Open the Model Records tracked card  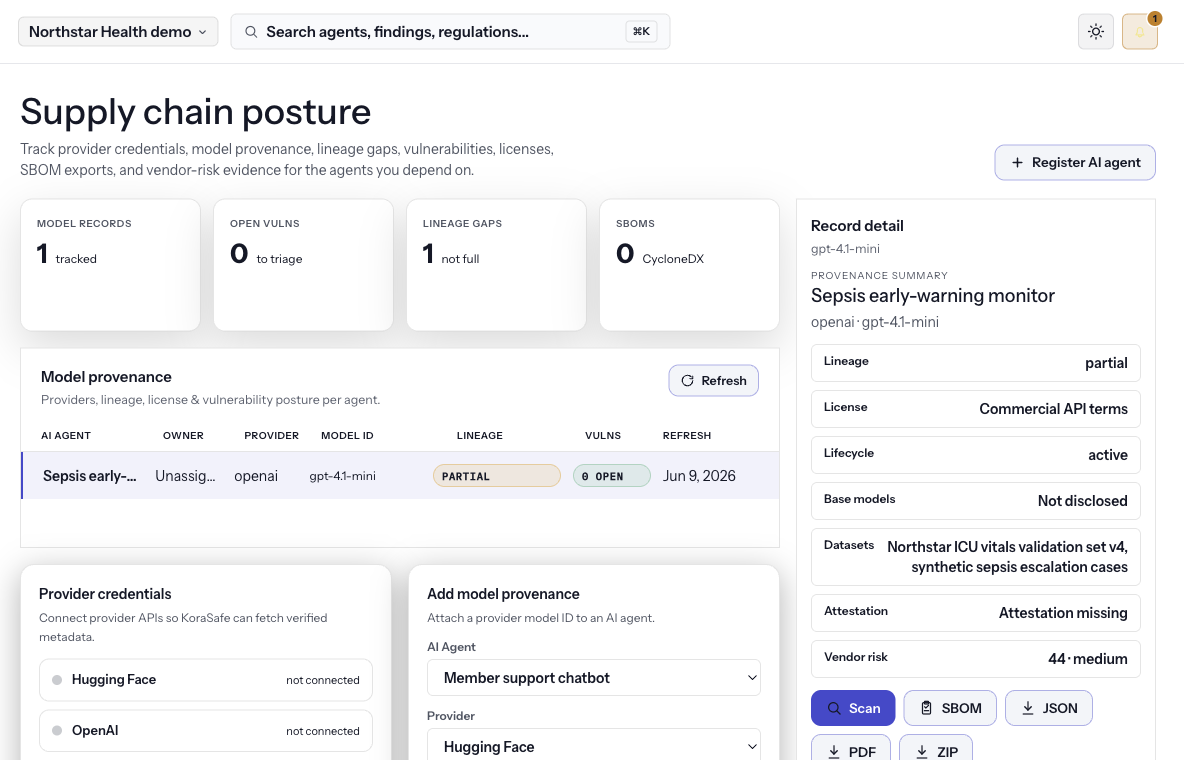[x=110, y=264]
